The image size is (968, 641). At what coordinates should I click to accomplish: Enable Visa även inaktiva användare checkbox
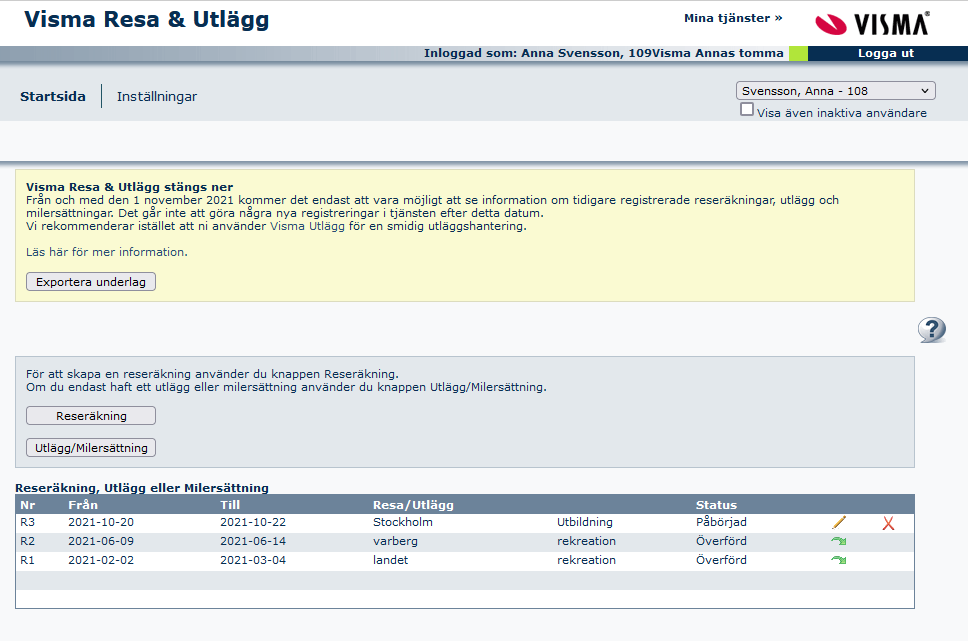(x=747, y=111)
